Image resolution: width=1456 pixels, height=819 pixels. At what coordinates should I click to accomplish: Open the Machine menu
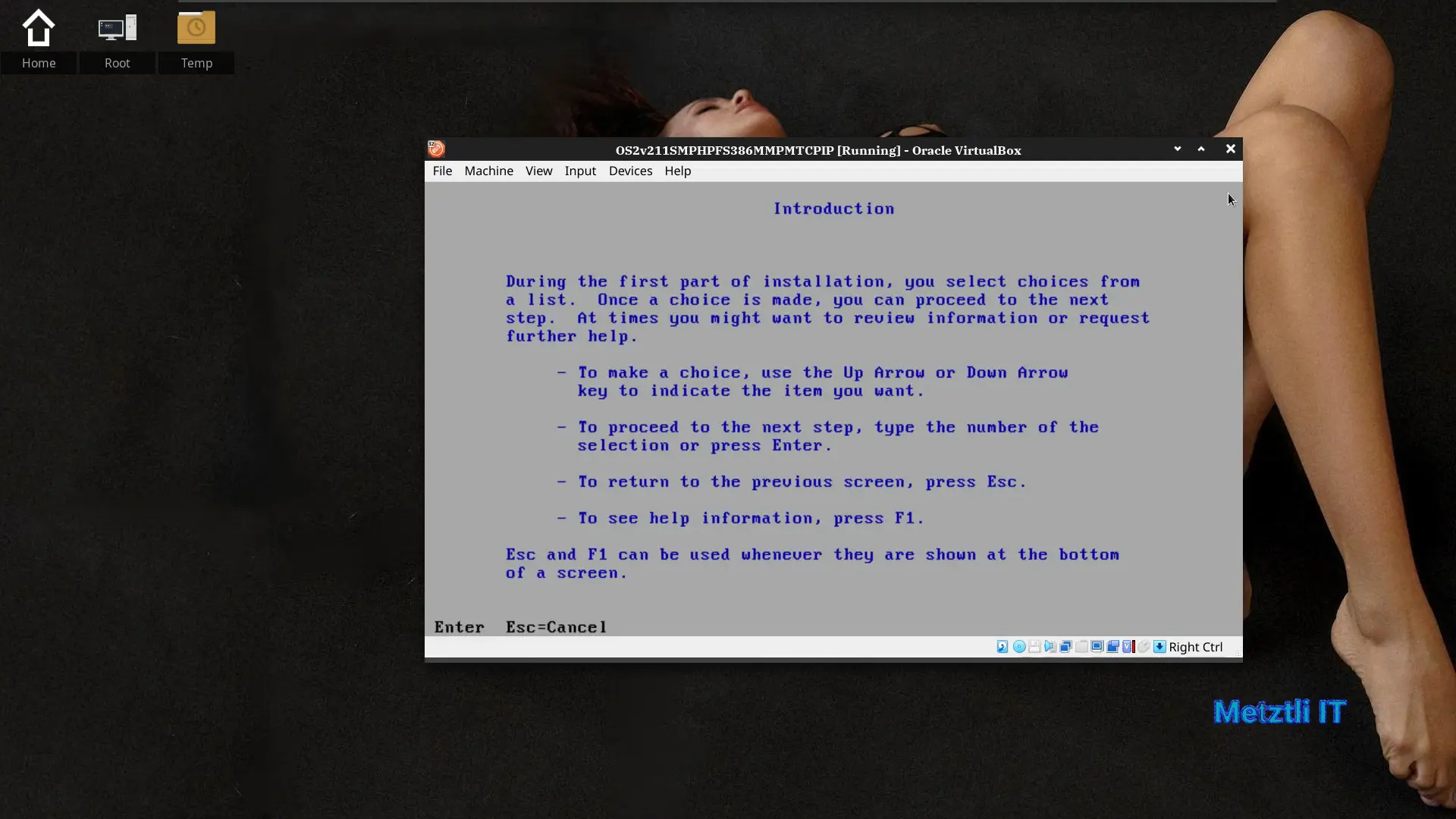488,171
